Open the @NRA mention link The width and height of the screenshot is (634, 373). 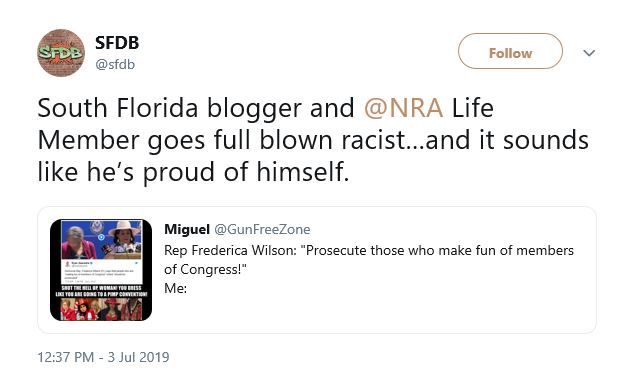[x=404, y=108]
